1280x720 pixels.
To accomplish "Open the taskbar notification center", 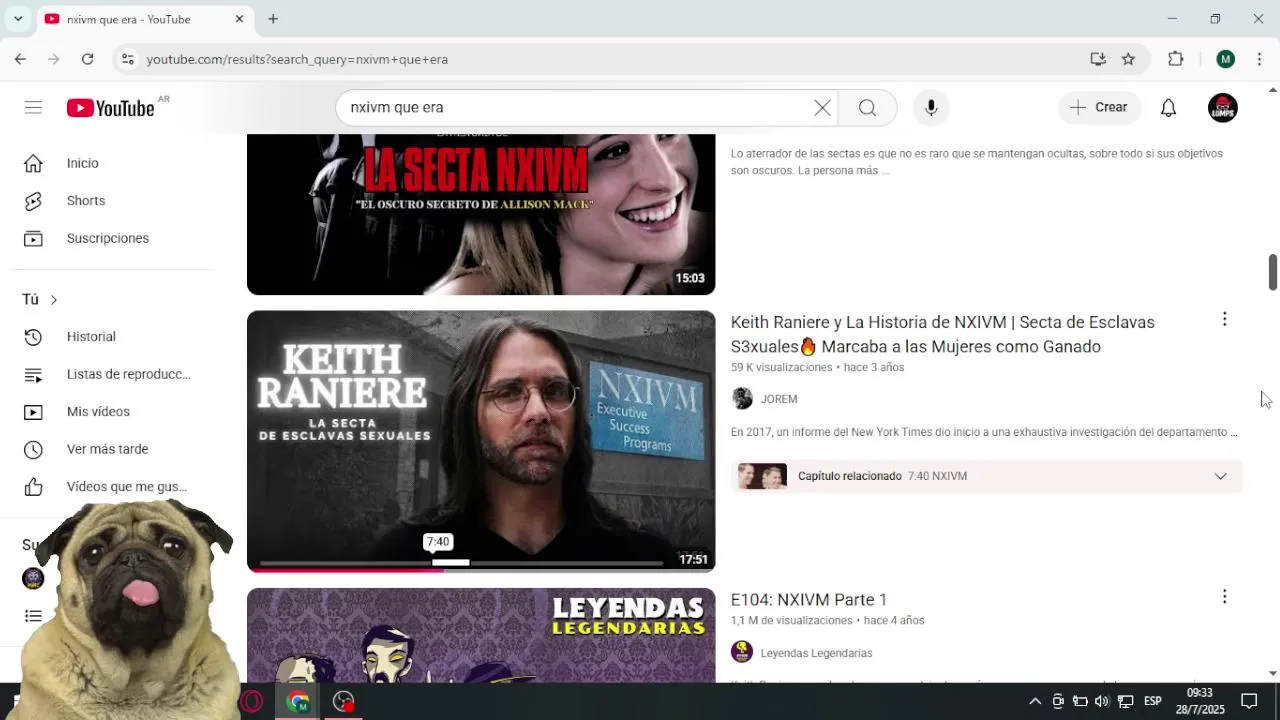I will (x=1249, y=701).
